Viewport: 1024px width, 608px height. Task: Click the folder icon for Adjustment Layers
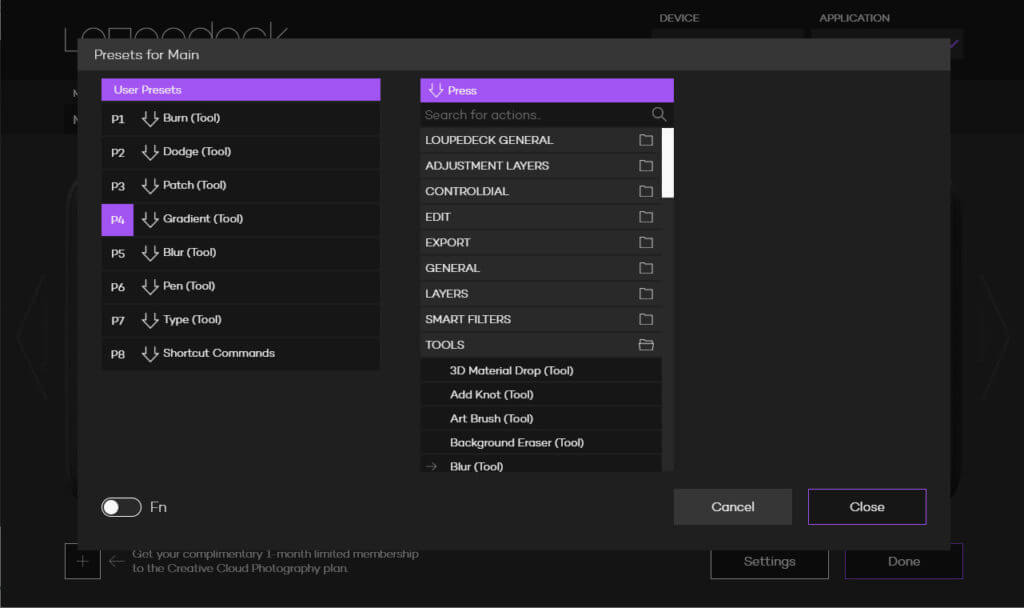pos(646,166)
